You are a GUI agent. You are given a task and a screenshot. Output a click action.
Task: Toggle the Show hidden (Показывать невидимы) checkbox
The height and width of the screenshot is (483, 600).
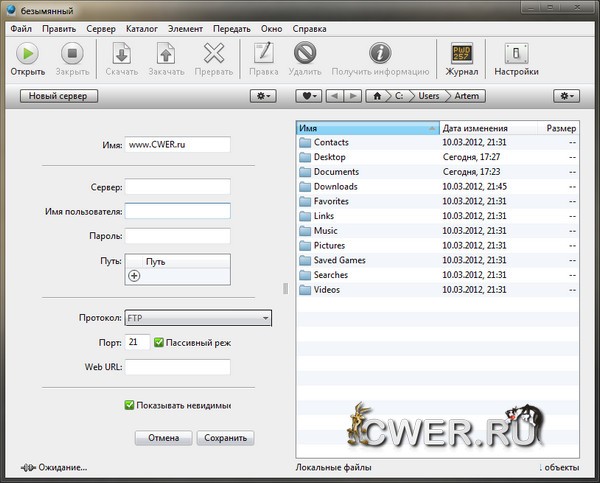click(x=129, y=405)
